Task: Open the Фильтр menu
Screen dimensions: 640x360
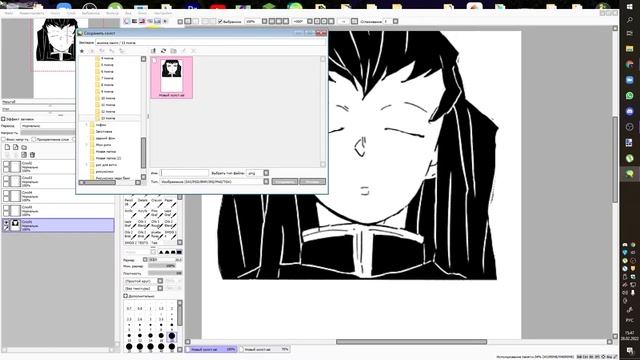Action: tap(112, 13)
